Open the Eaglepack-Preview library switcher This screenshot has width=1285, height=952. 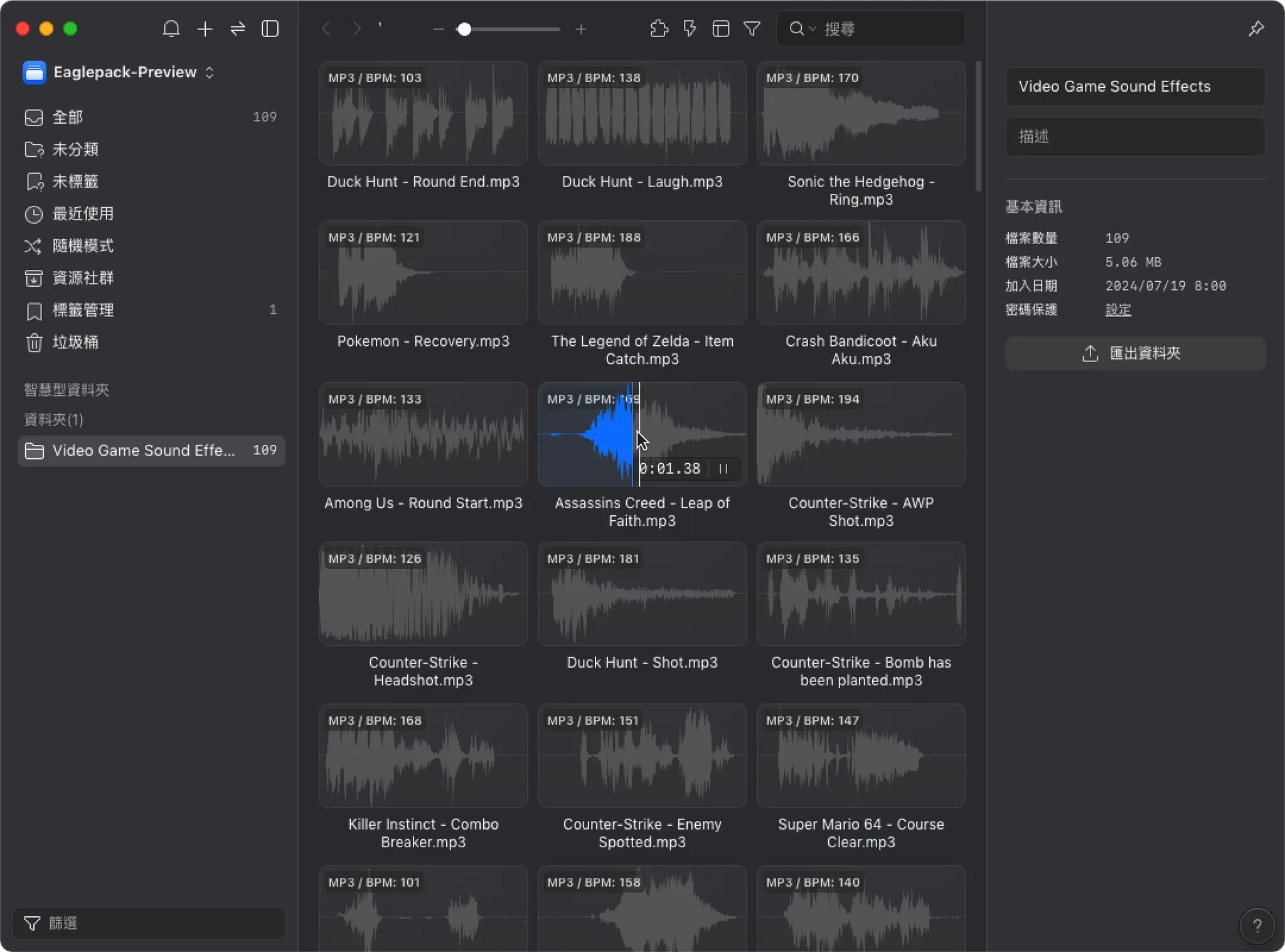[119, 72]
